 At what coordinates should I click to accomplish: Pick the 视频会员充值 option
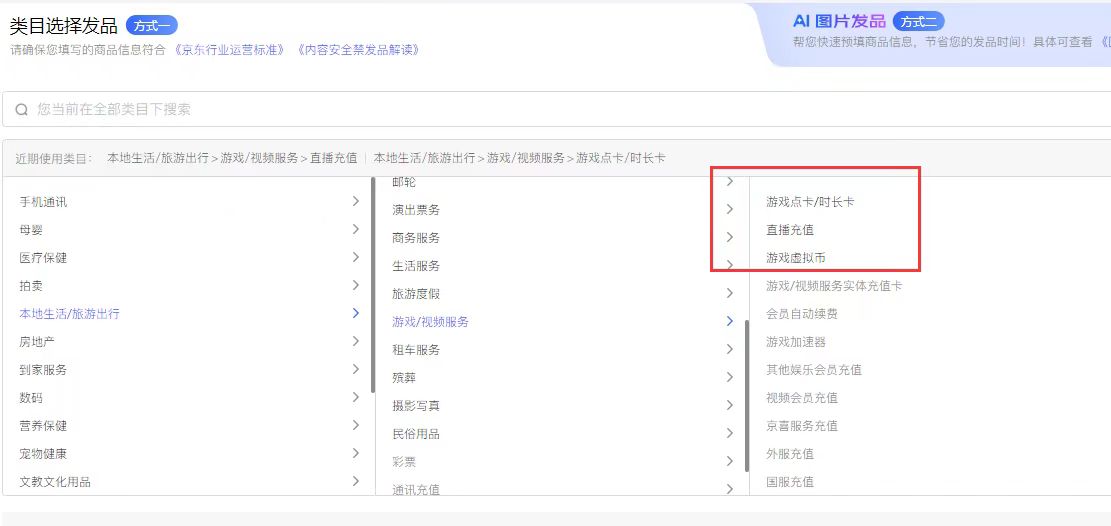[x=802, y=398]
